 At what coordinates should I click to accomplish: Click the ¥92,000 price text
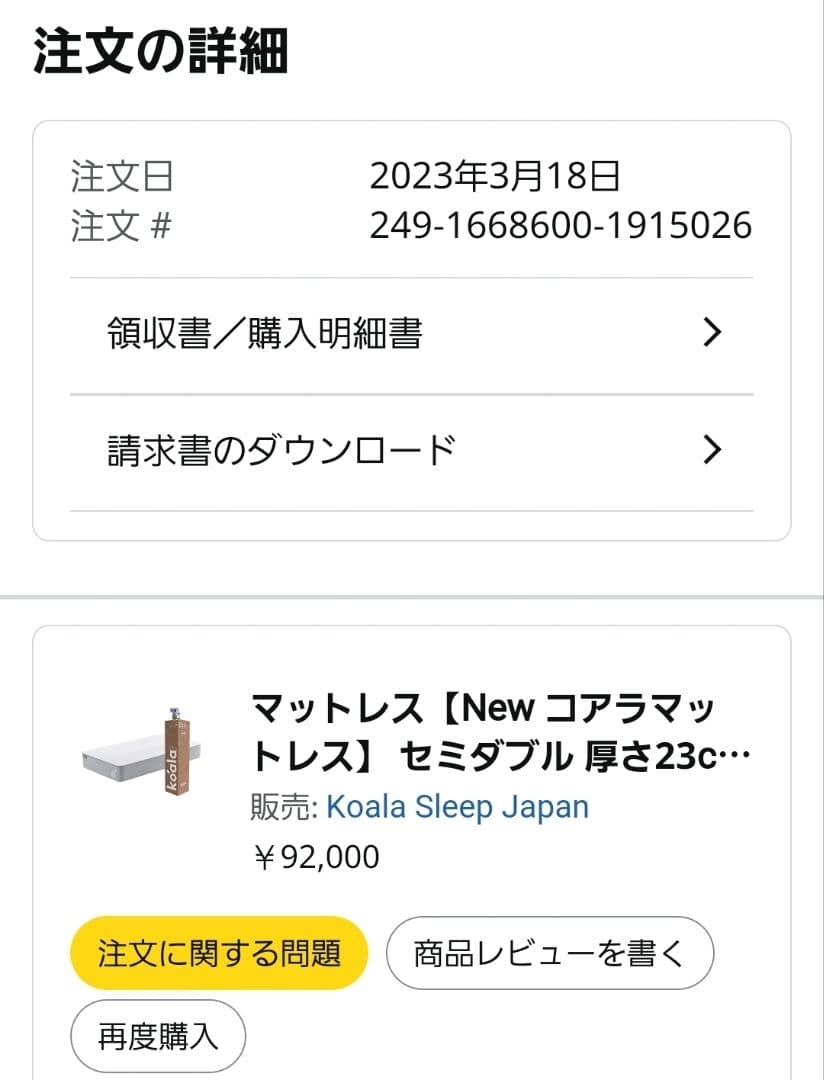pos(315,857)
